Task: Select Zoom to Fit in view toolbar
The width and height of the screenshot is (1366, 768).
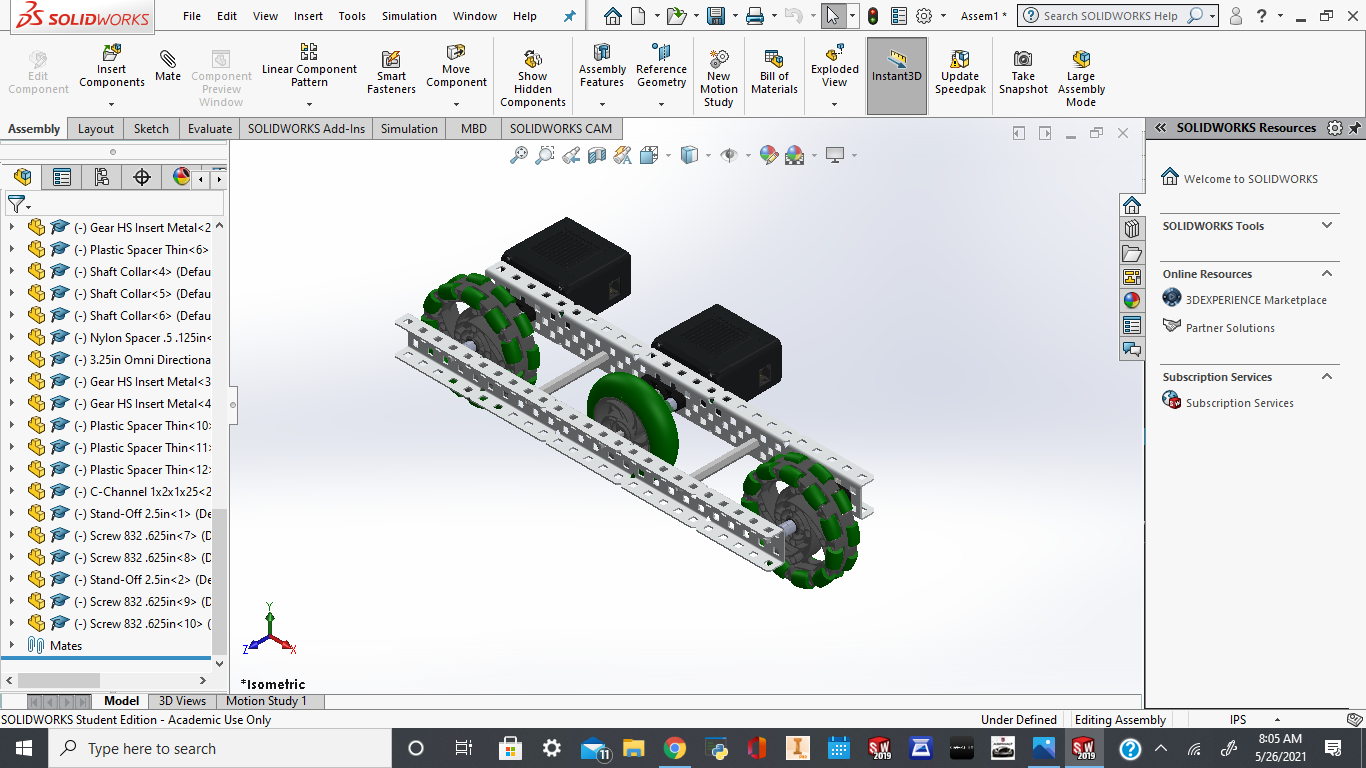Action: click(x=518, y=155)
